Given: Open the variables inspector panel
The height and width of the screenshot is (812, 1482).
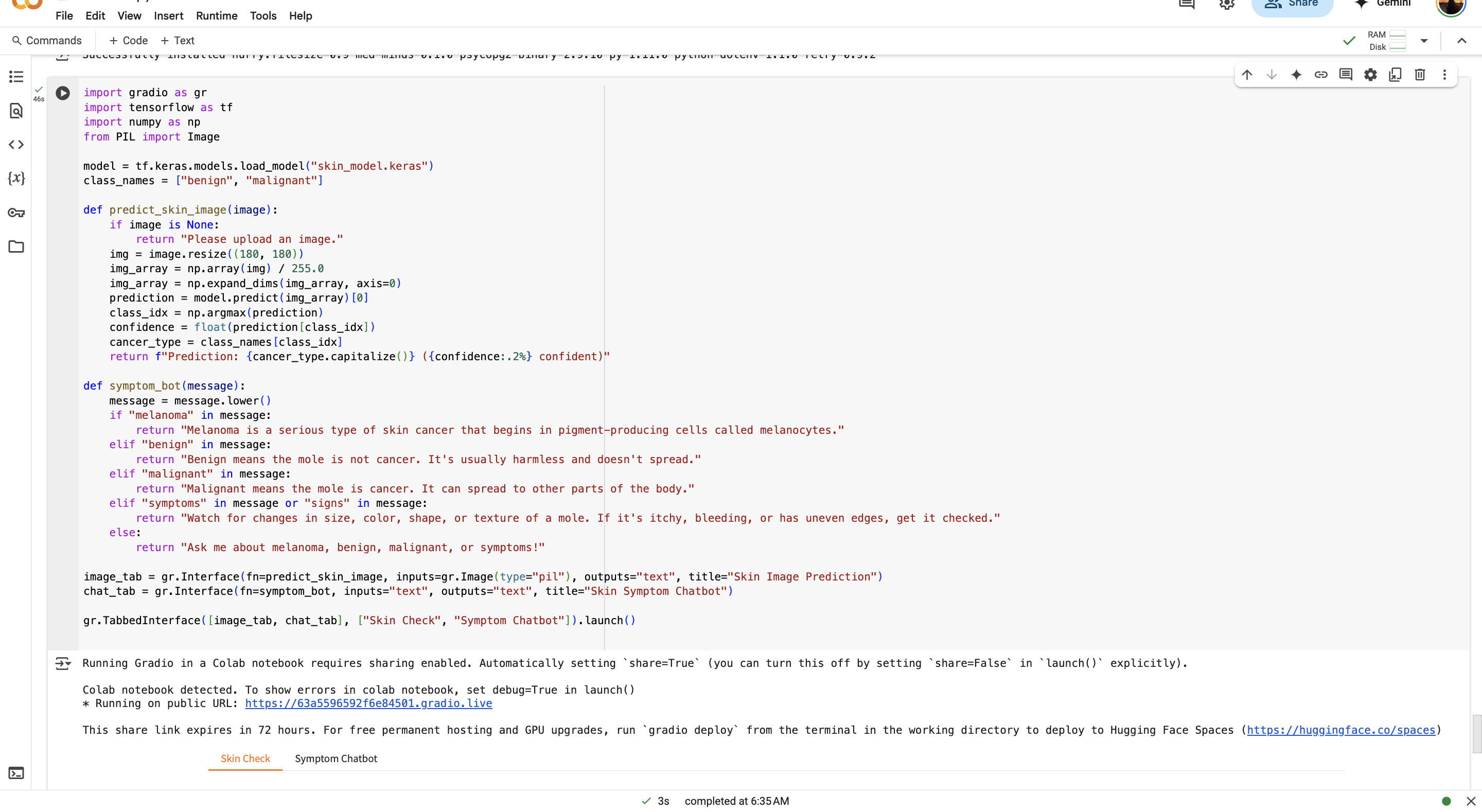Looking at the screenshot, I should (16, 179).
